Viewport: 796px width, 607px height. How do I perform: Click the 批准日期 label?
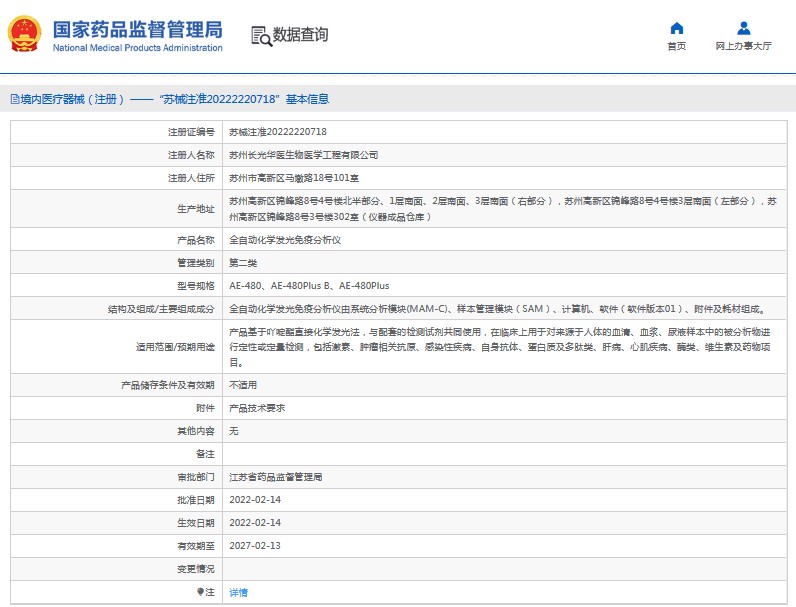point(196,500)
